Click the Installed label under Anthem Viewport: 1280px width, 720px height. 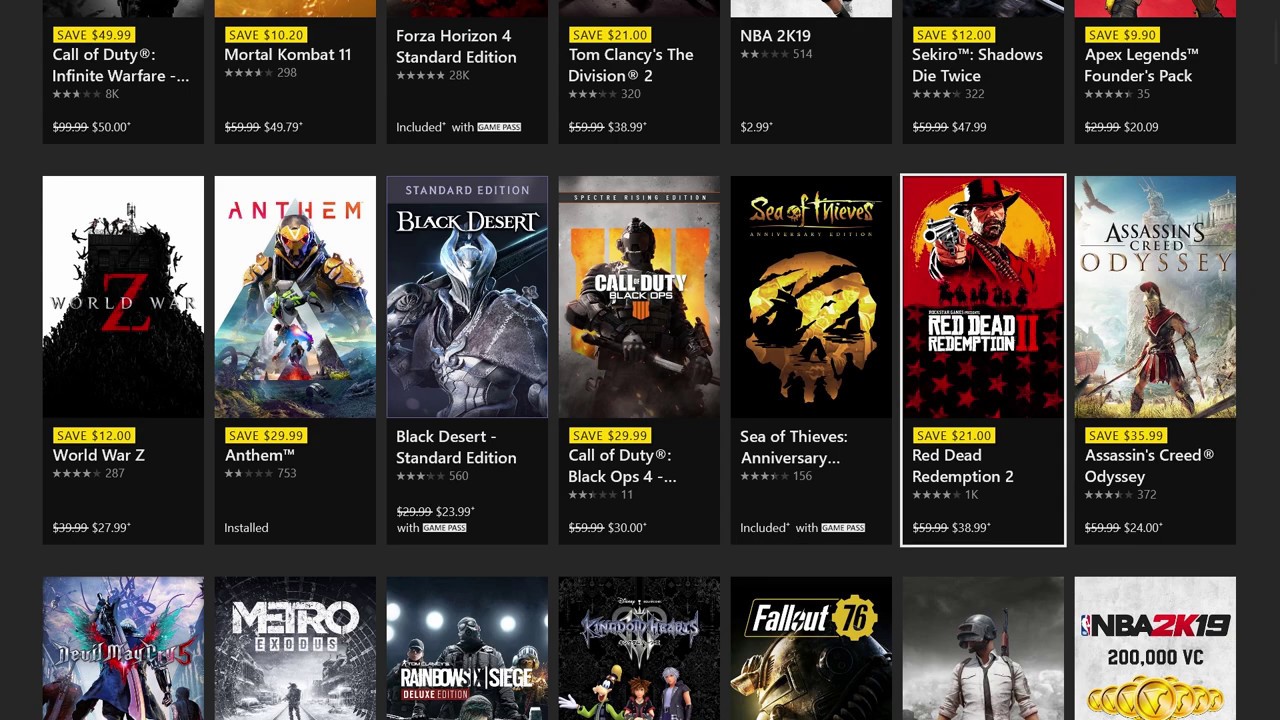tap(246, 528)
